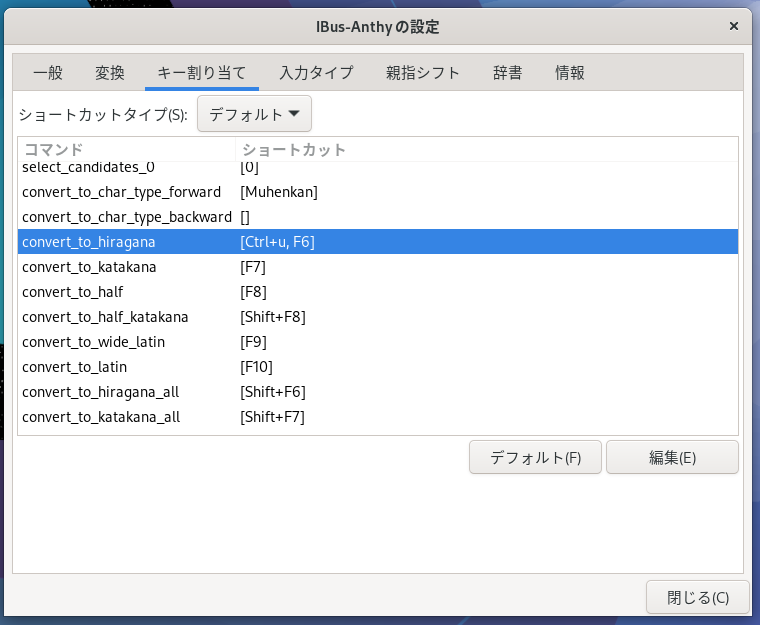Open the ショートカットタイプ dropdown
This screenshot has height=625, width=760.
pyautogui.click(x=254, y=114)
